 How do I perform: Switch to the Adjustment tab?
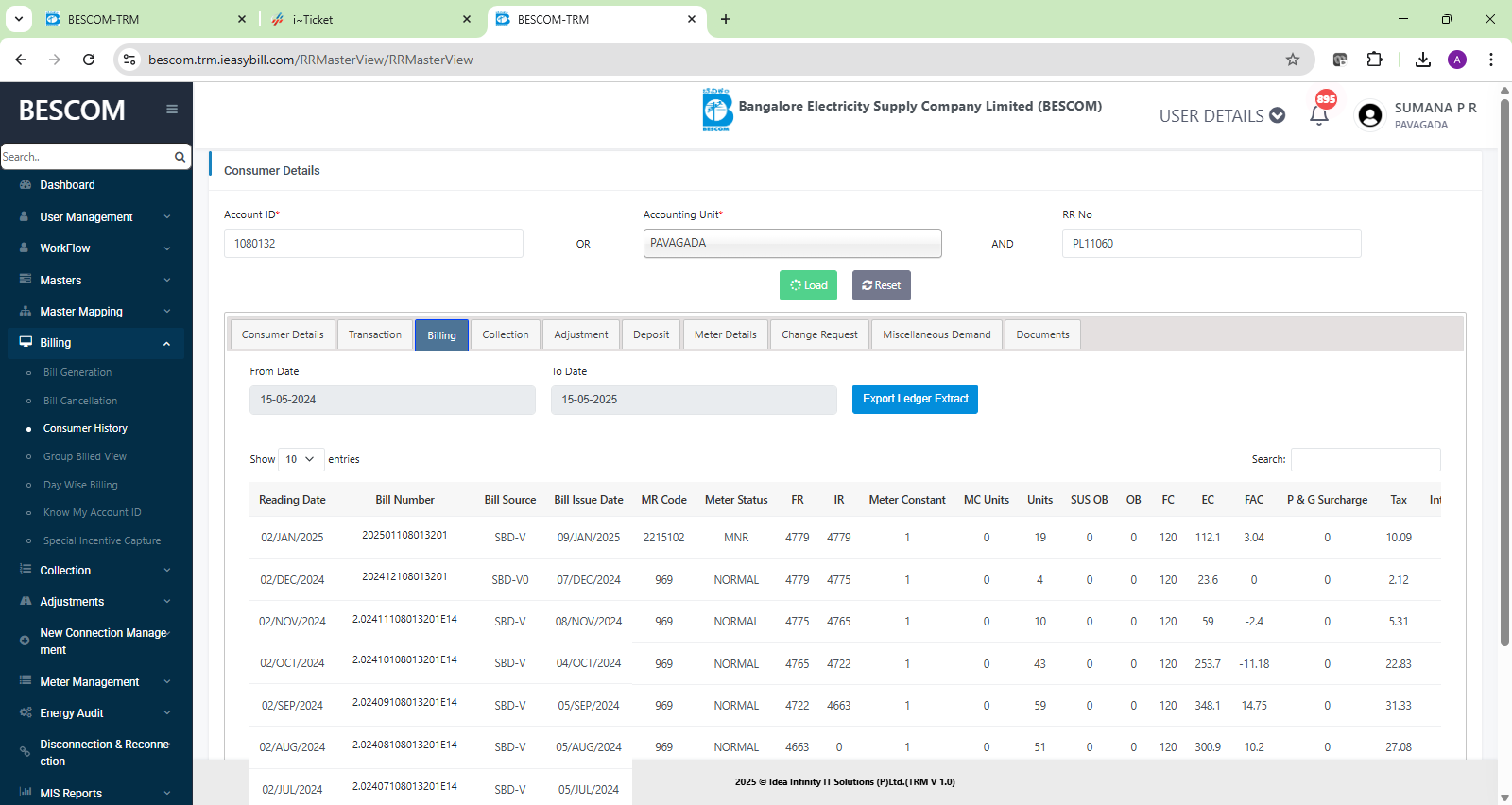[581, 334]
